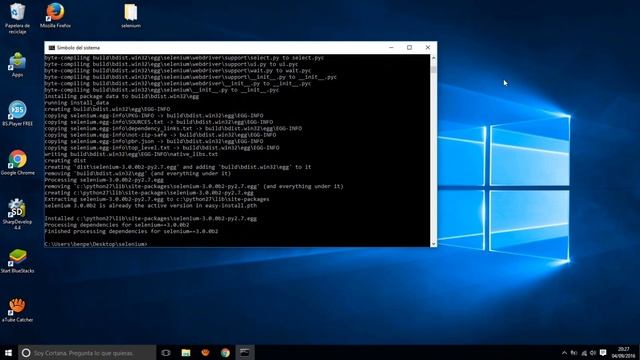The height and width of the screenshot is (360, 640).
Task: Open File Explorer from the taskbar
Action: tap(186, 353)
